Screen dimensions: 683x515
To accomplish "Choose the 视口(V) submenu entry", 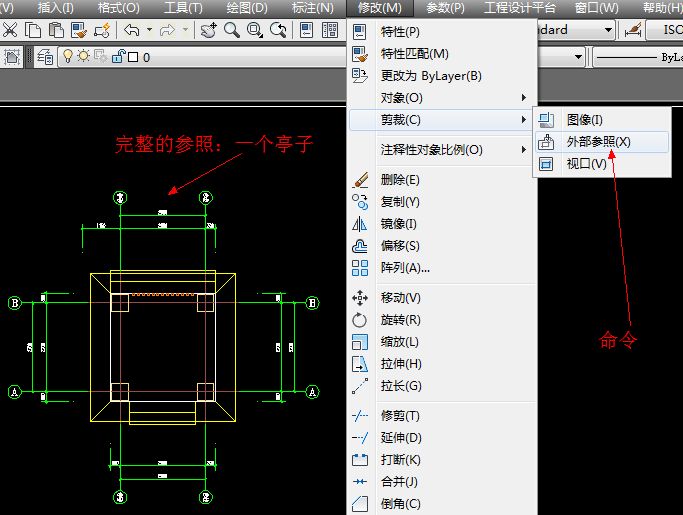I will tap(586, 164).
